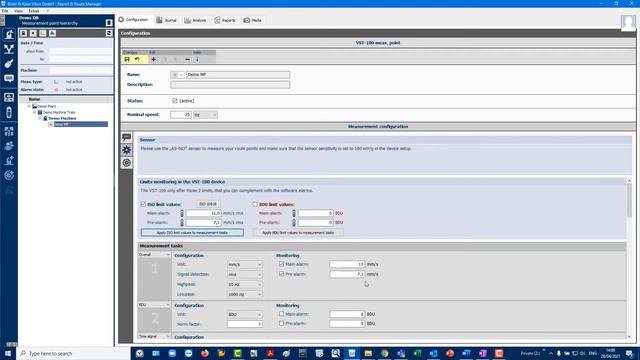Viewport: 640px width, 360px height.
Task: Click the save changes icon in toolbar
Action: coord(127,60)
